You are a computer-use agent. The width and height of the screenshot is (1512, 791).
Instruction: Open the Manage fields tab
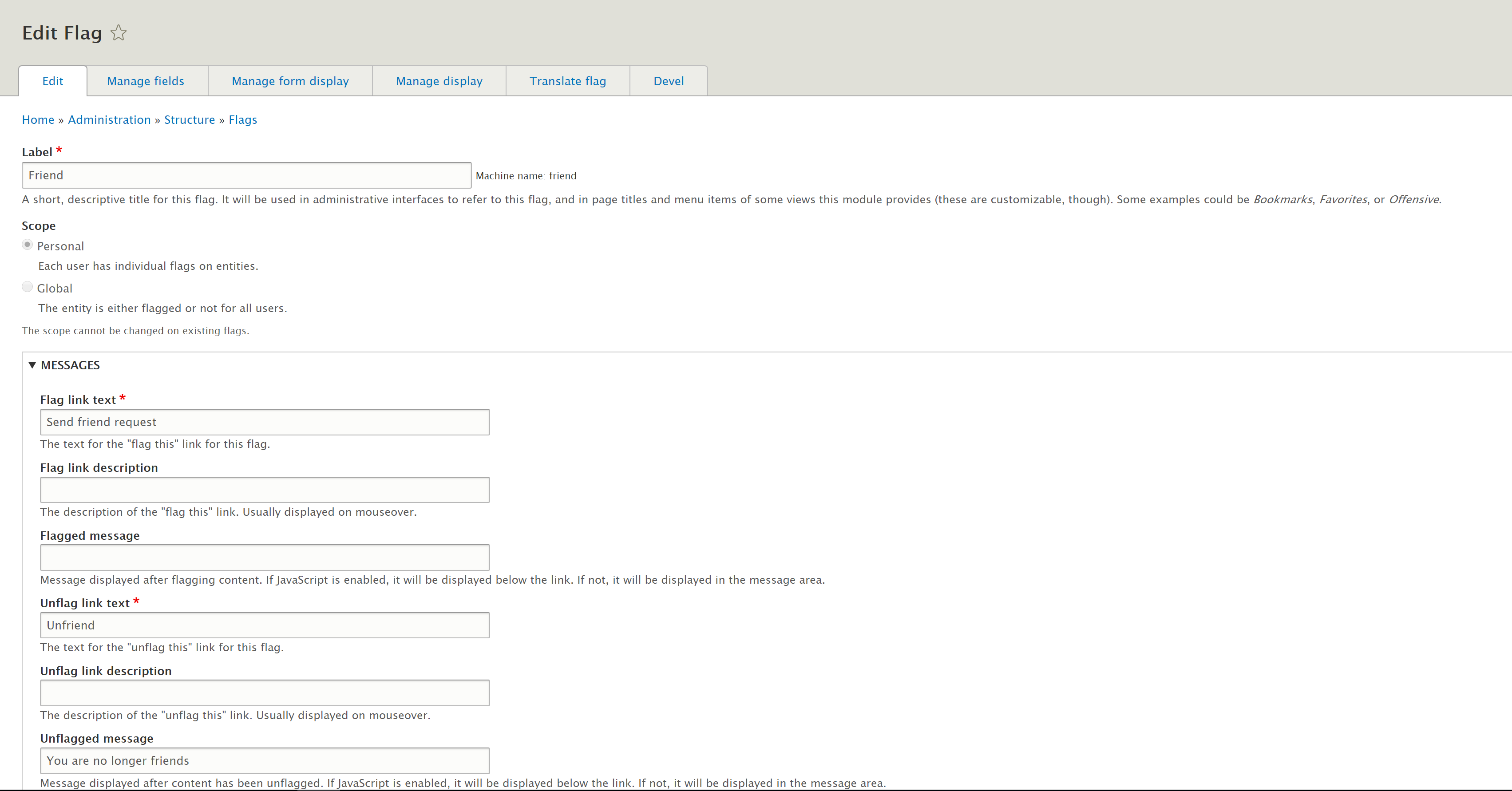(146, 81)
